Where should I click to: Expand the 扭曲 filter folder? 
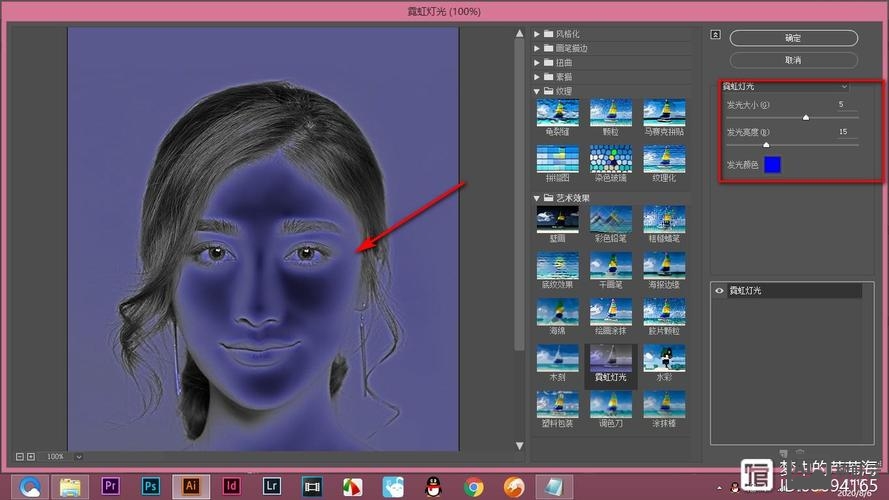click(537, 62)
